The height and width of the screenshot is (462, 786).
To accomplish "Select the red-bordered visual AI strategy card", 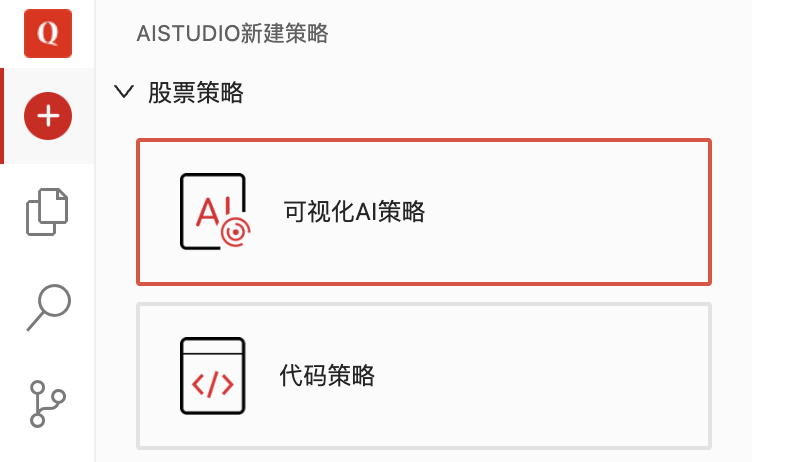I will point(424,212).
